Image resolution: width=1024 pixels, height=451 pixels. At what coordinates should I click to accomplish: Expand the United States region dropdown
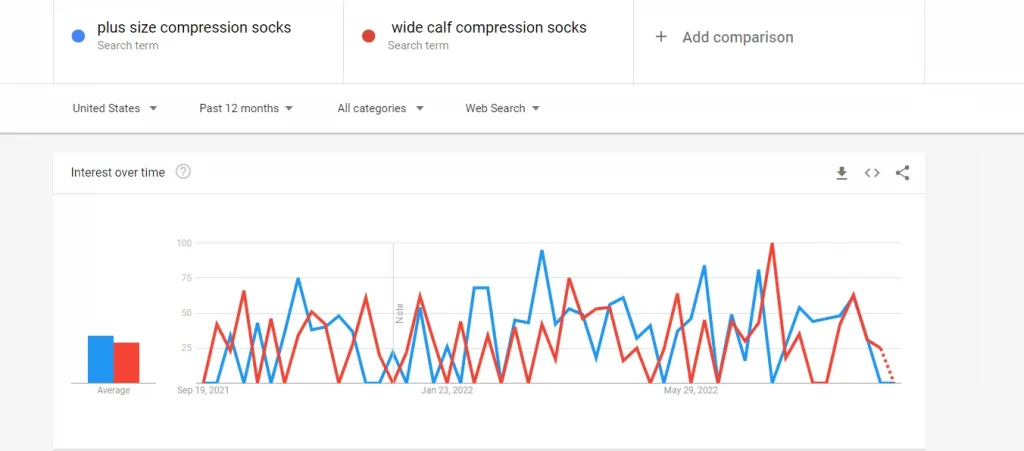click(x=115, y=108)
